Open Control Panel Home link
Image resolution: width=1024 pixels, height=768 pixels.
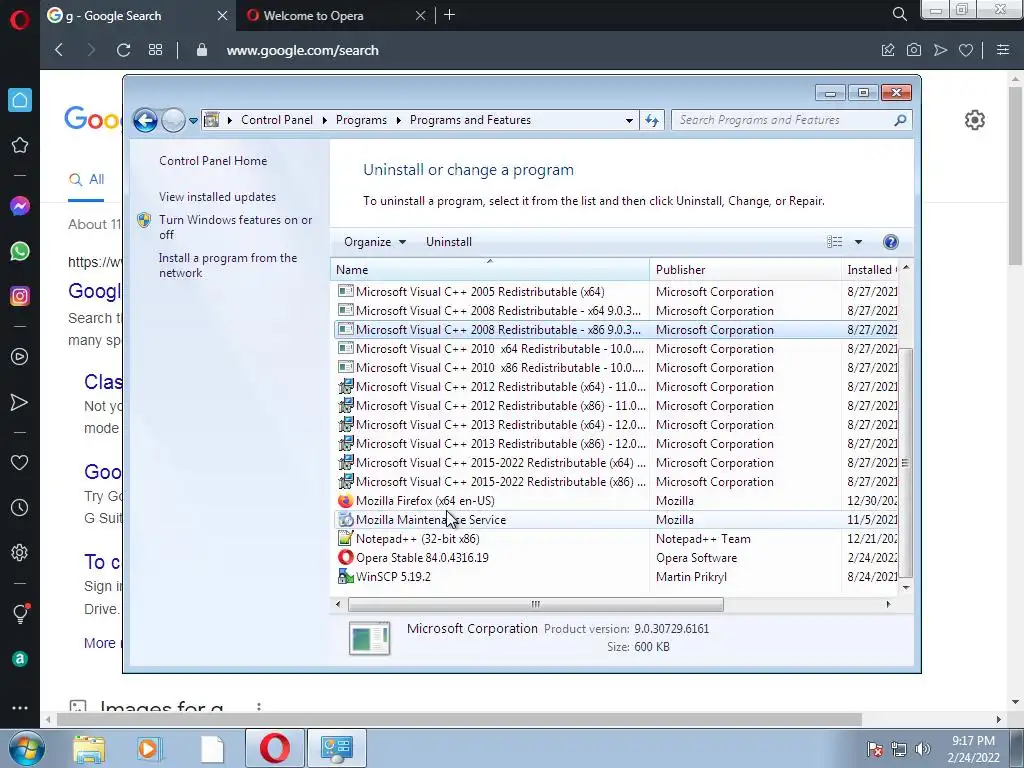pyautogui.click(x=213, y=161)
